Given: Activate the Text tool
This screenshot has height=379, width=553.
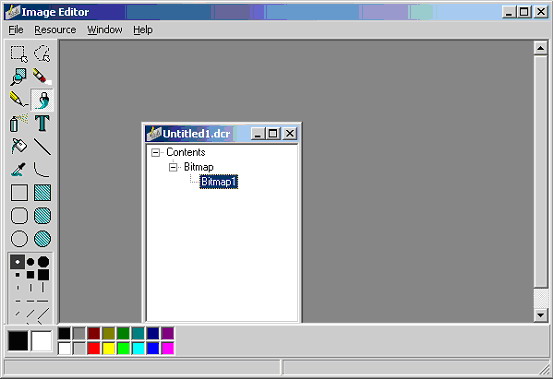Looking at the screenshot, I should (x=42, y=123).
